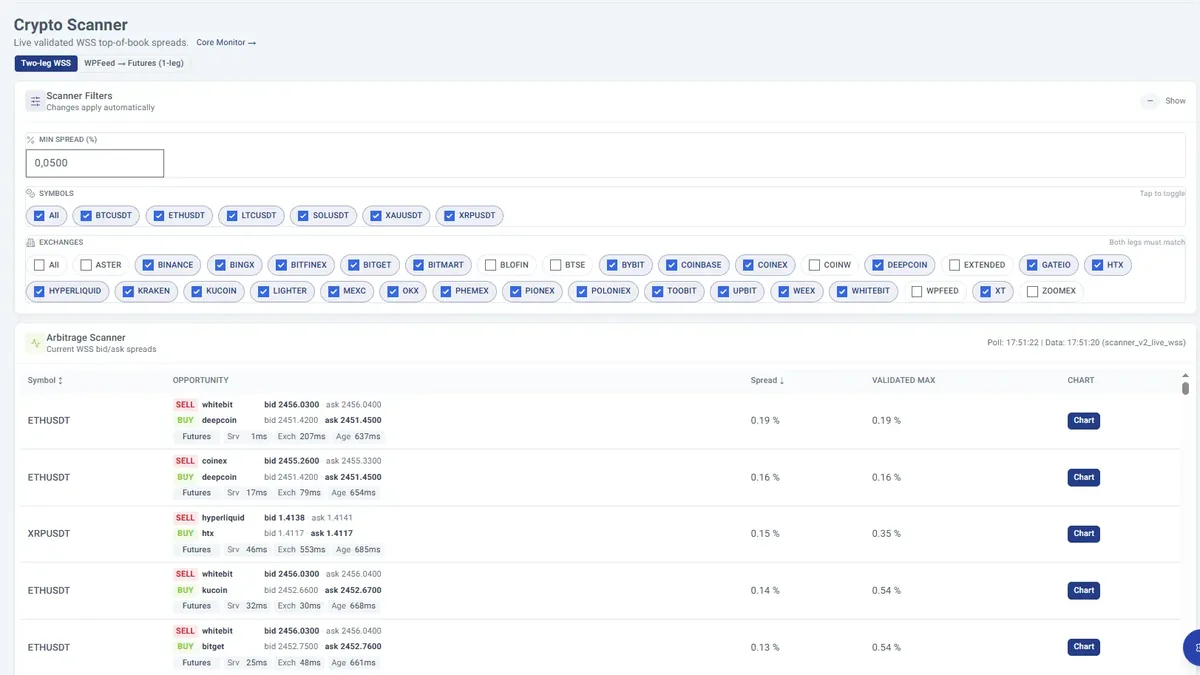
Task: Switch to Two-leg WSS tab
Action: point(46,63)
